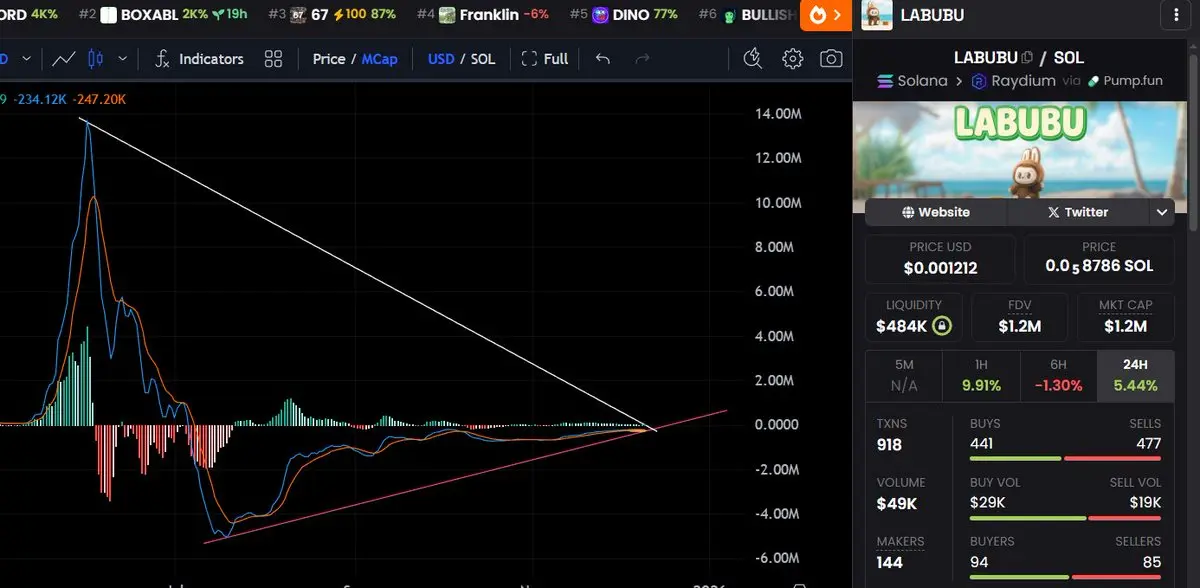Open trending token #5 DINO
This screenshot has height=588, width=1200.
[x=623, y=15]
